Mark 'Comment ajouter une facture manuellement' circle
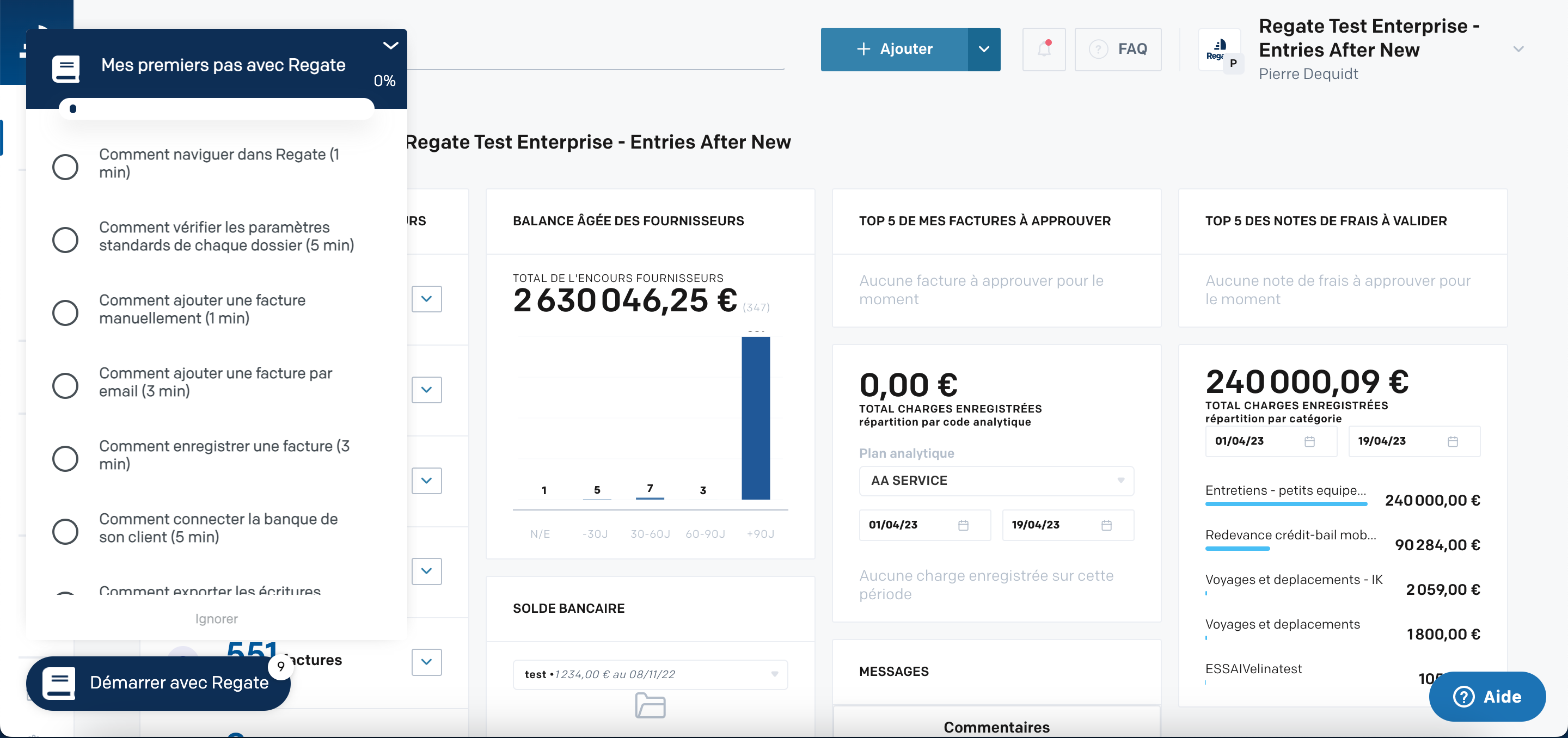 click(x=65, y=313)
